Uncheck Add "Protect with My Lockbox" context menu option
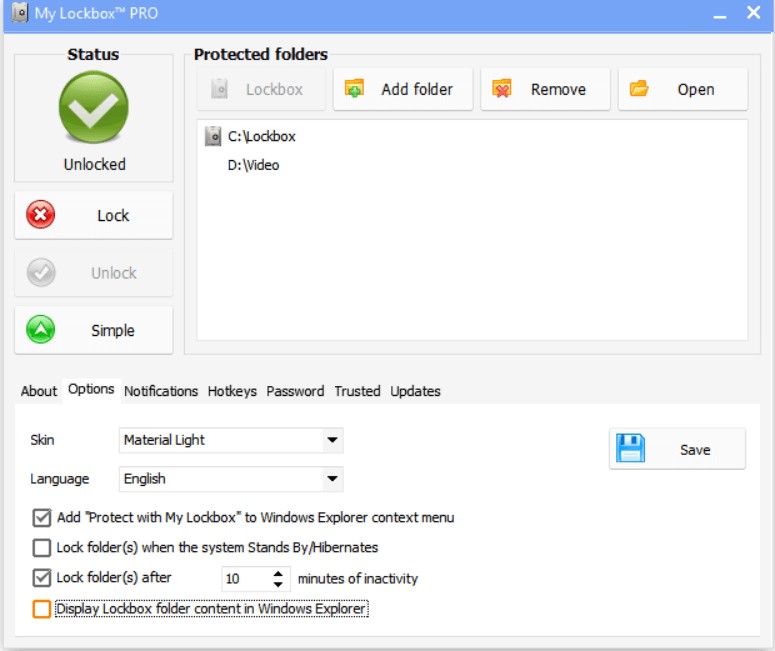The image size is (775, 651). click(x=42, y=517)
